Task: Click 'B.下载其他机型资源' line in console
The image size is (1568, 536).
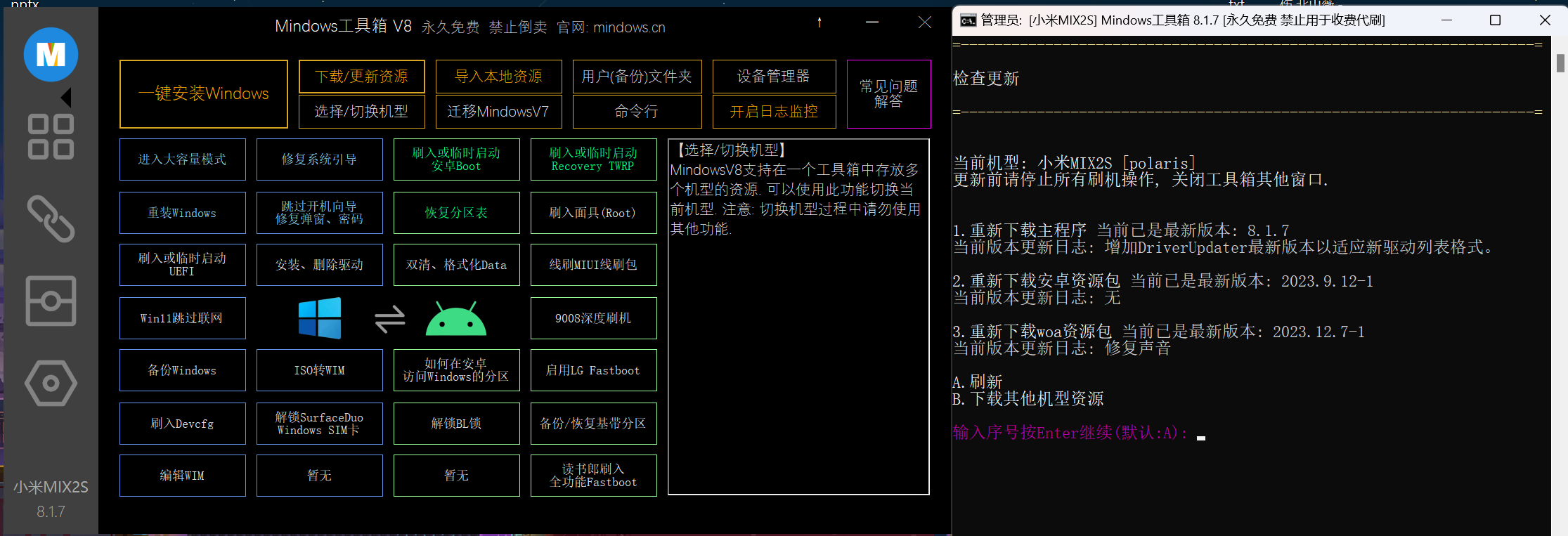Action: coord(1028,399)
